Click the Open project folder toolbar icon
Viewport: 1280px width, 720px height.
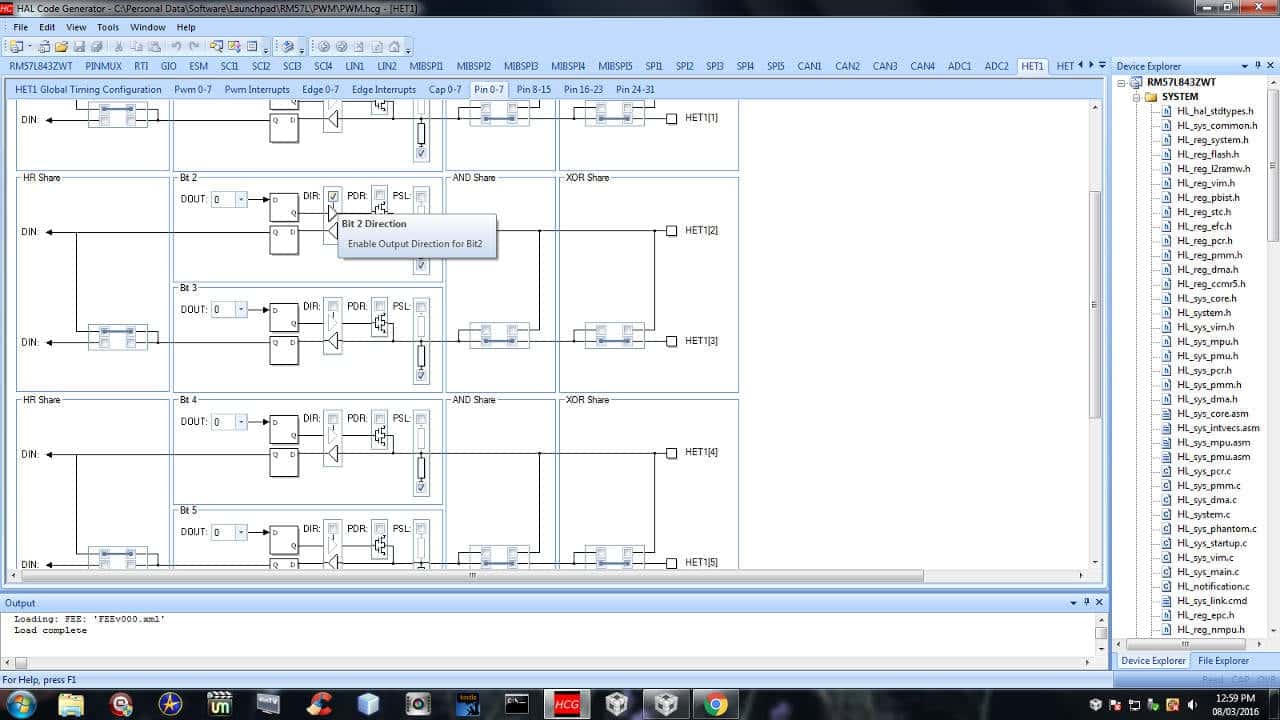tap(61, 47)
